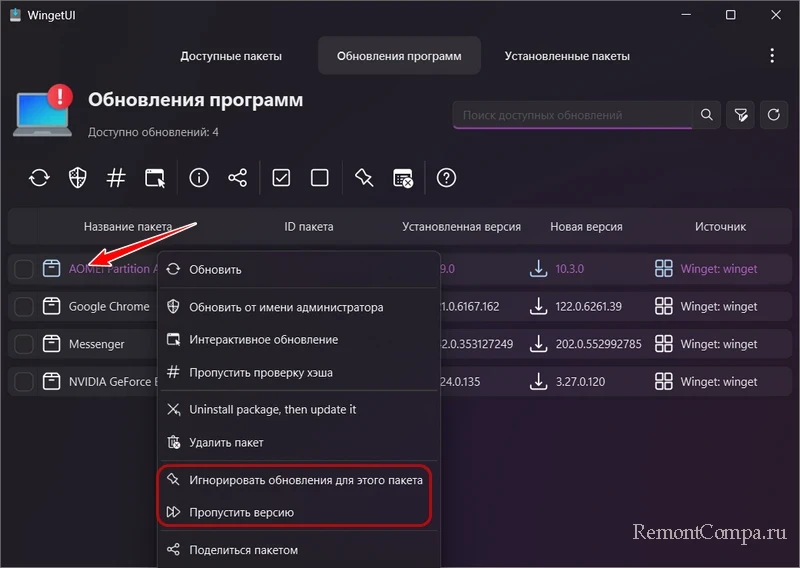
Task: Click the download arrow icon next to 202.0.552992785
Action: [x=538, y=344]
